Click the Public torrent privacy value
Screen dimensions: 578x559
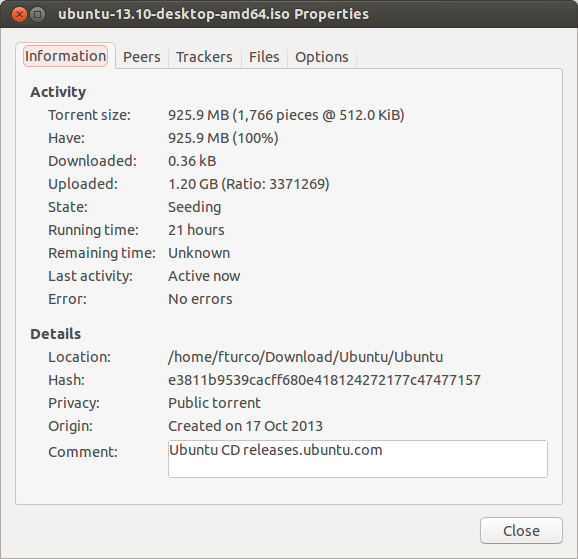coord(214,403)
